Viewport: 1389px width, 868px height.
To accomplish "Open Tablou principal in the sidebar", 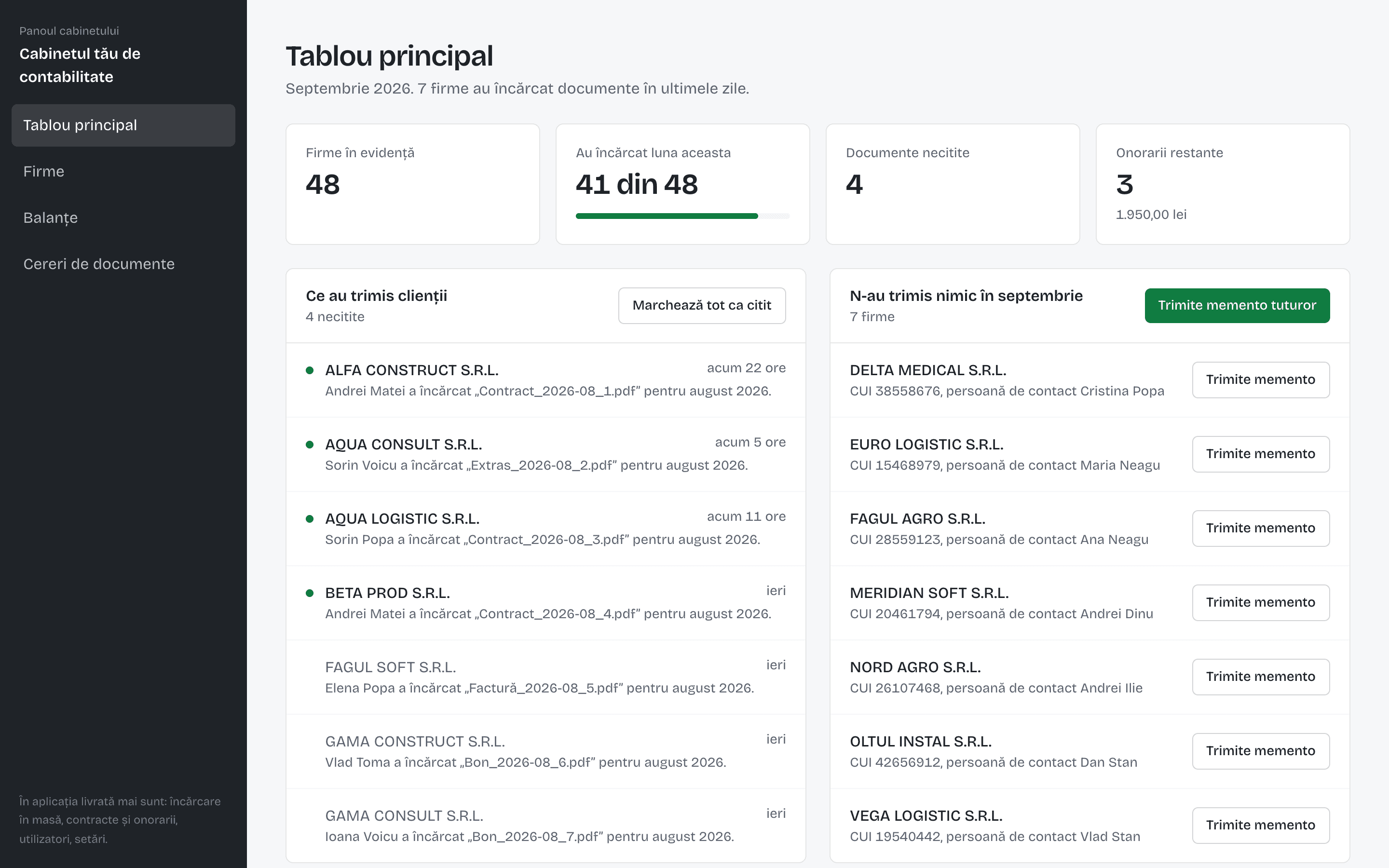I will (123, 125).
